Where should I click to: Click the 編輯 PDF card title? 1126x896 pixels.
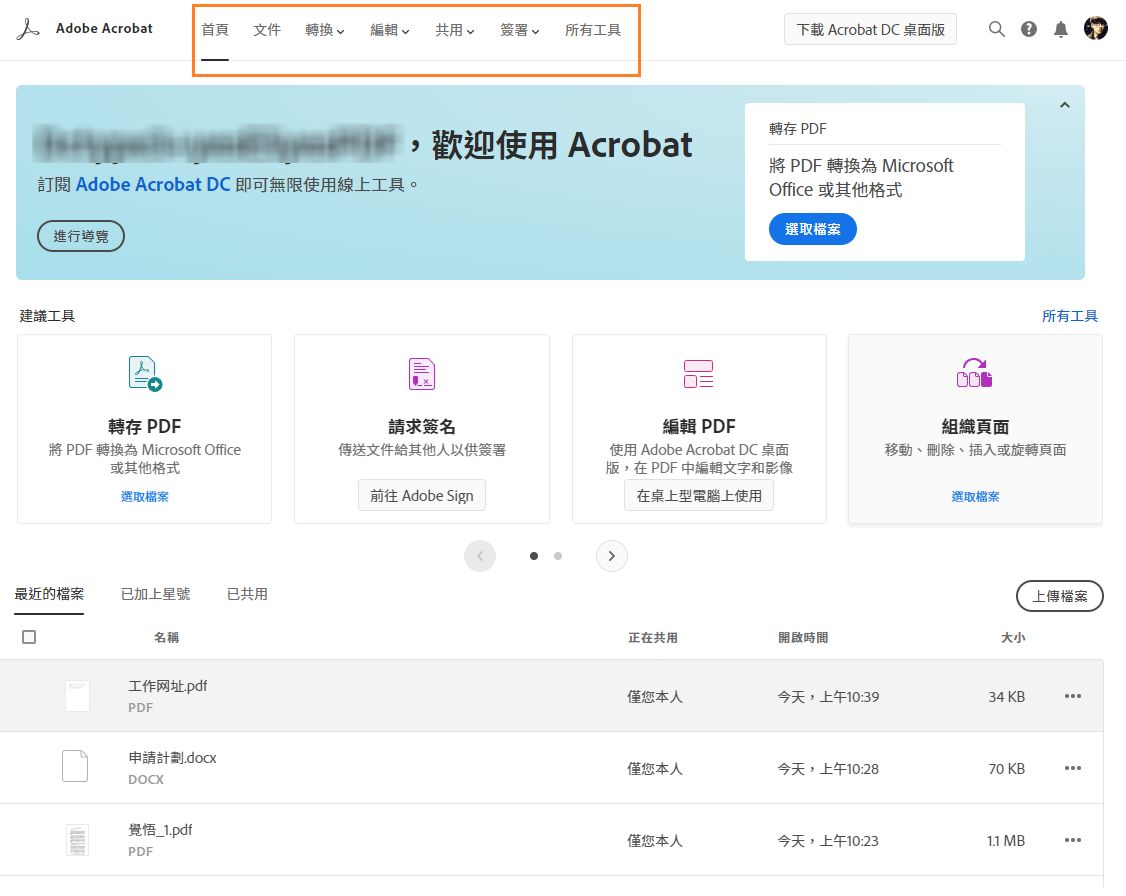[699, 426]
